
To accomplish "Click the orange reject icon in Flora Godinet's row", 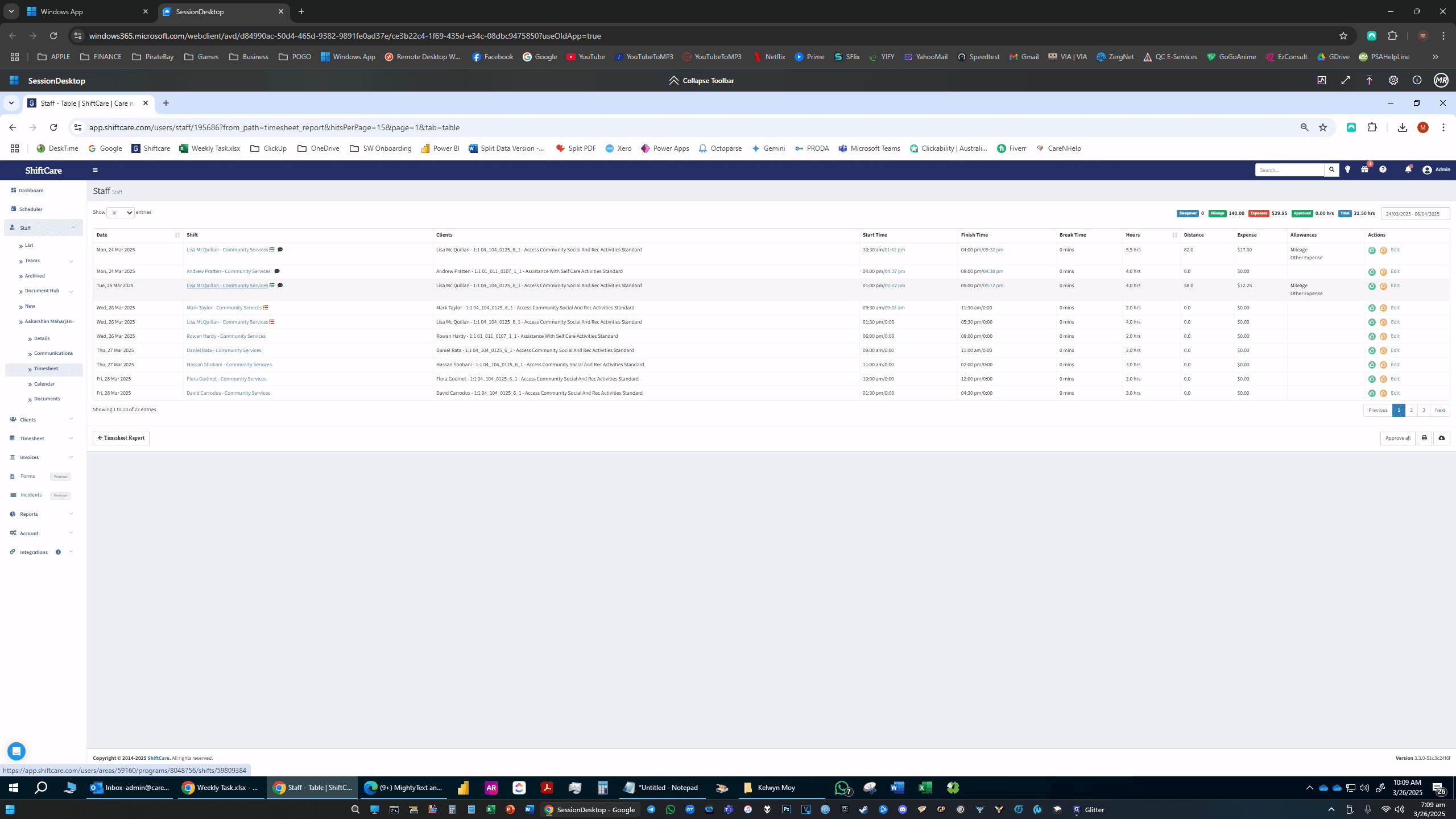I will click(x=1383, y=379).
